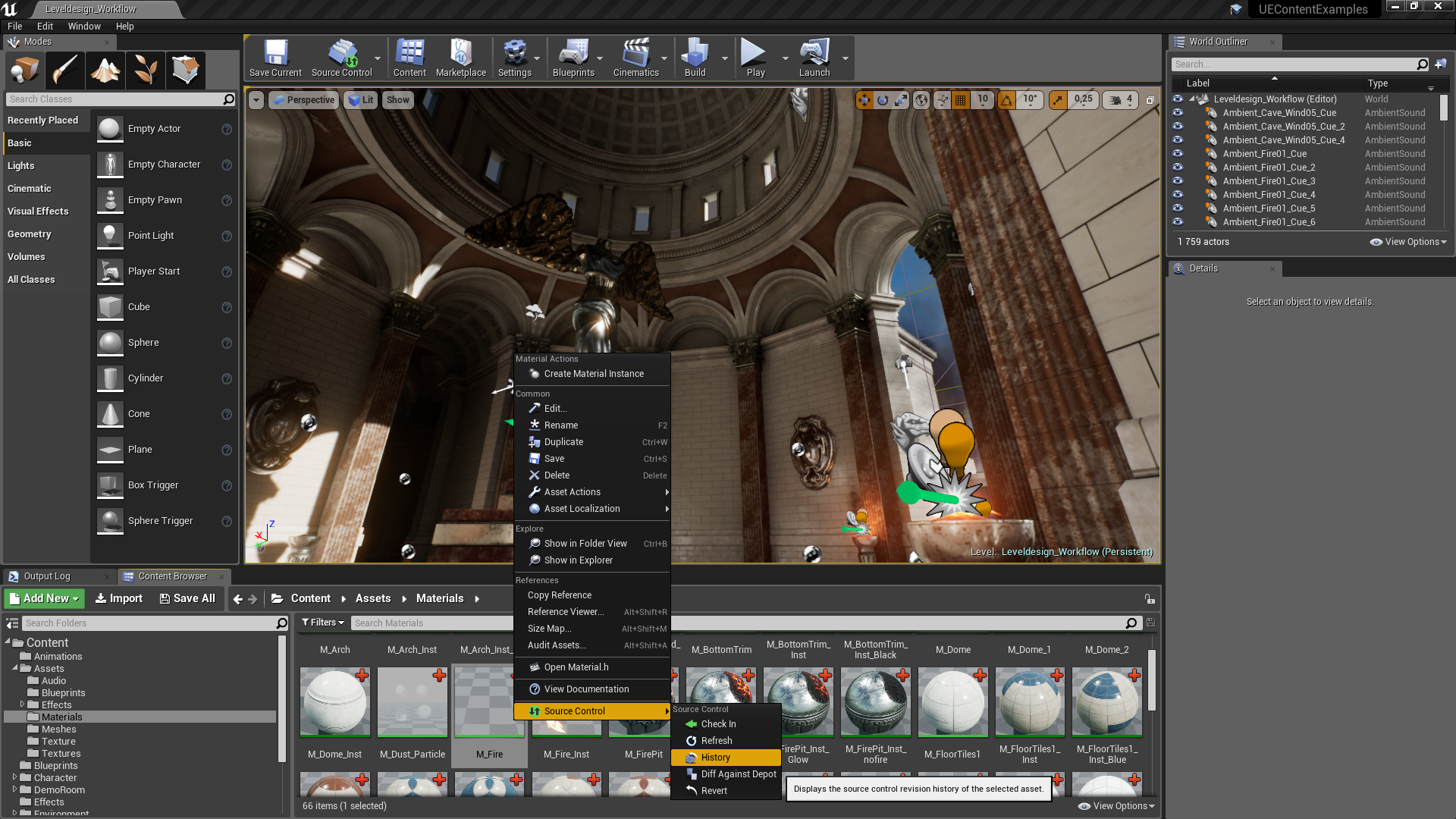Click the Save All button
The image size is (1456, 819).
point(187,598)
